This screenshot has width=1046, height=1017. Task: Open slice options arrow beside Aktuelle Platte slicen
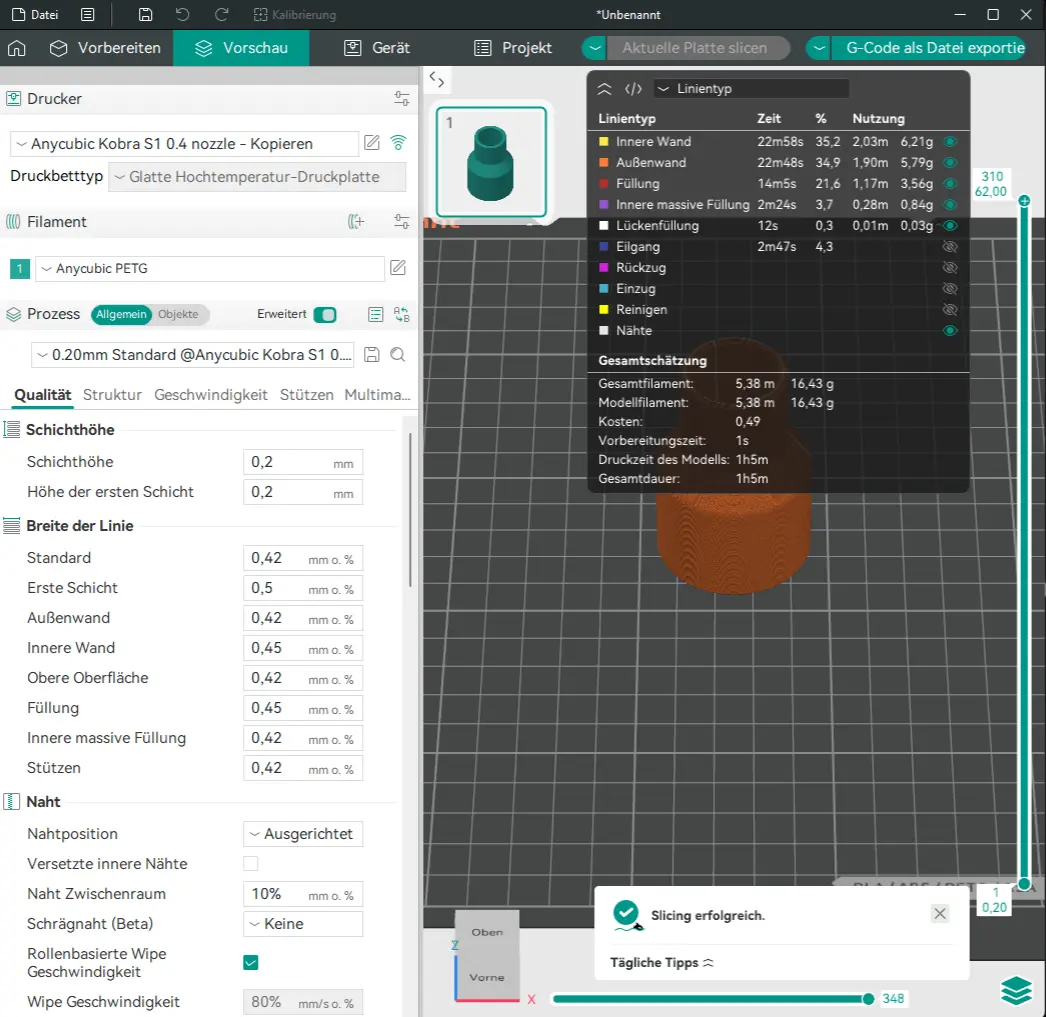coord(594,48)
